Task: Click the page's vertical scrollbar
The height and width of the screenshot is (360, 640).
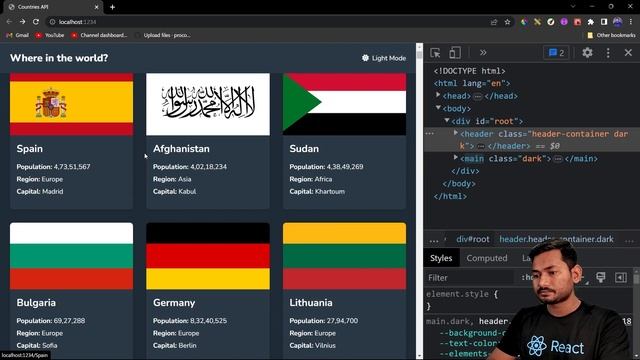Action: coord(419,200)
